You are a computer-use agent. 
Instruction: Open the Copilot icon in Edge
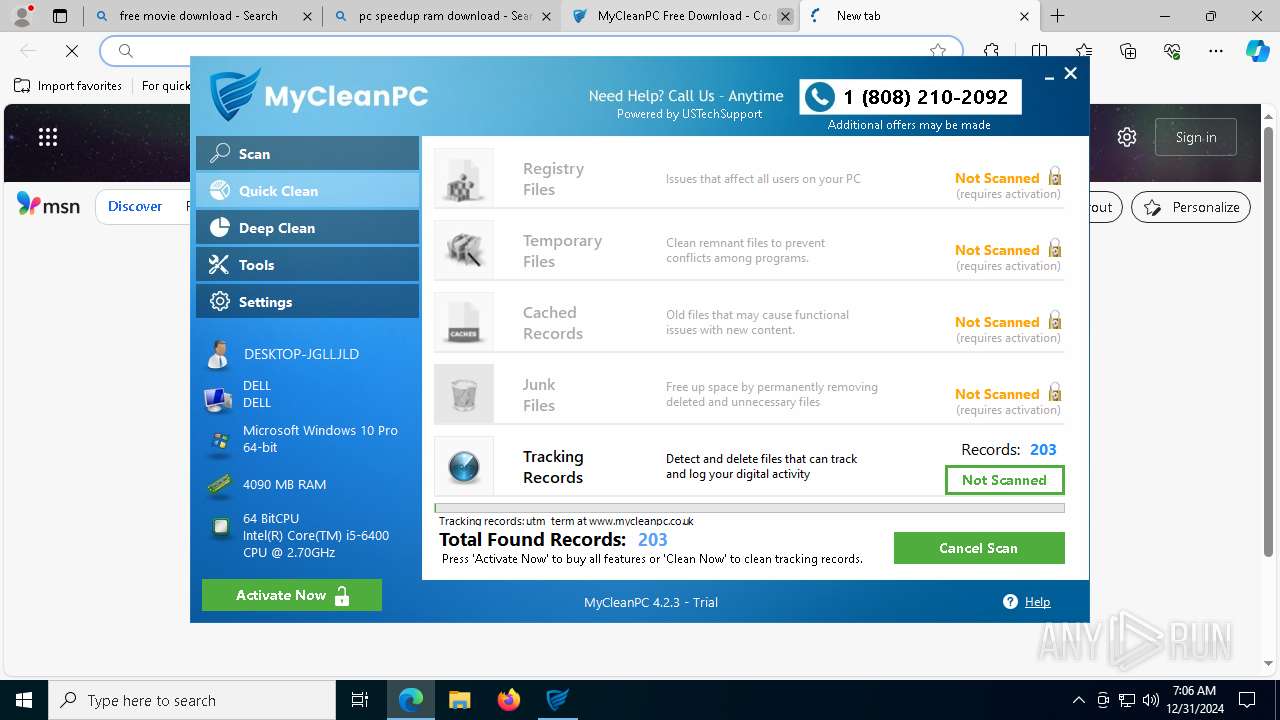point(1257,51)
